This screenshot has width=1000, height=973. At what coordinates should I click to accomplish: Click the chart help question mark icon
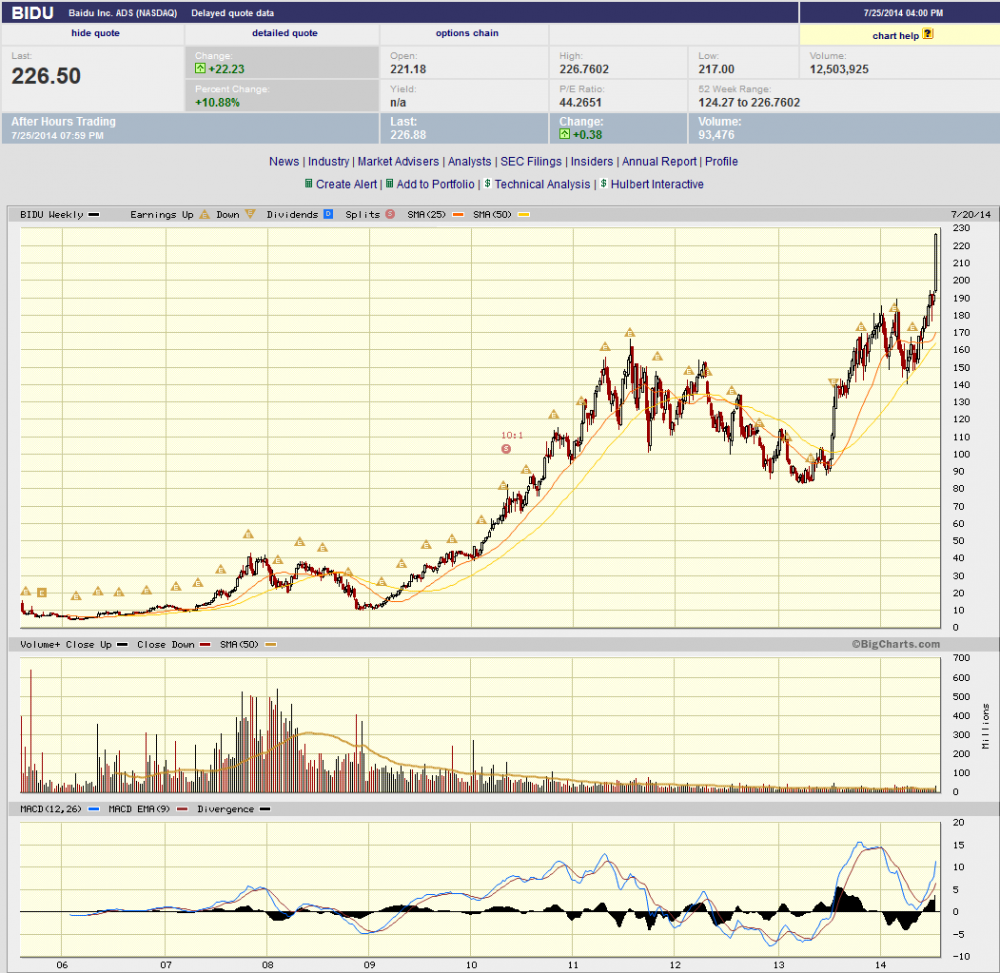(x=927, y=34)
